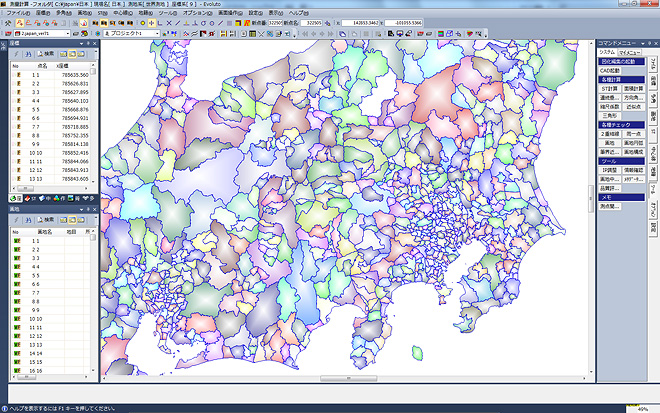The width and height of the screenshot is (660, 413).
Task: Click the red R icon in toolbar
Action: (247, 23)
